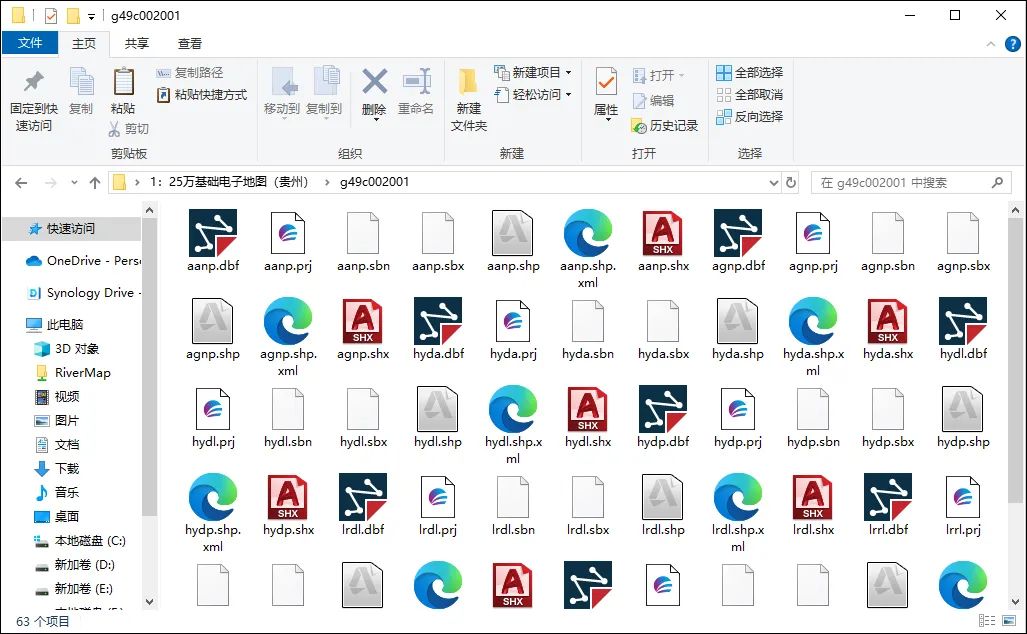The image size is (1027, 634).
Task: Select the hydp.dbf file icon
Action: (x=663, y=409)
